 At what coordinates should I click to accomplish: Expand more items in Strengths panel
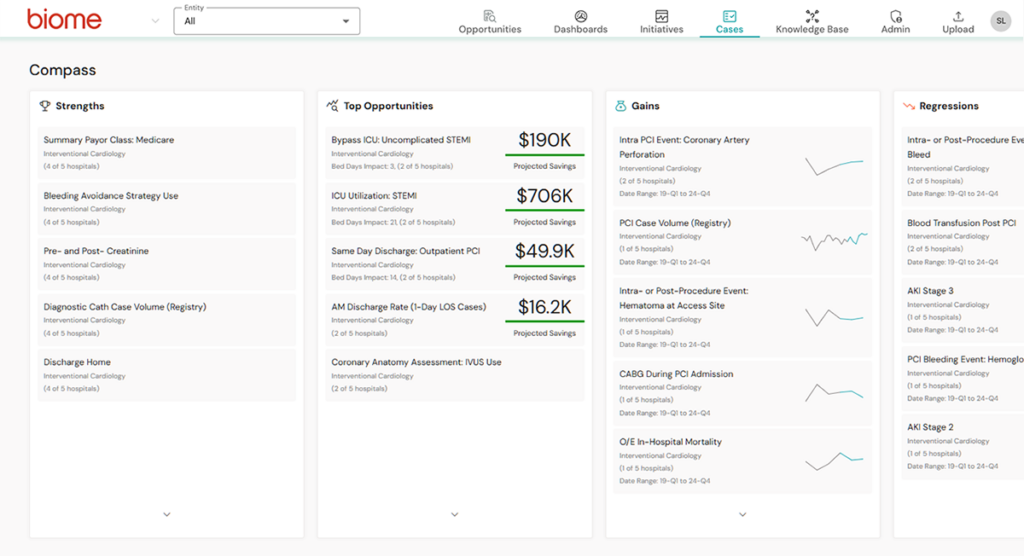point(167,515)
